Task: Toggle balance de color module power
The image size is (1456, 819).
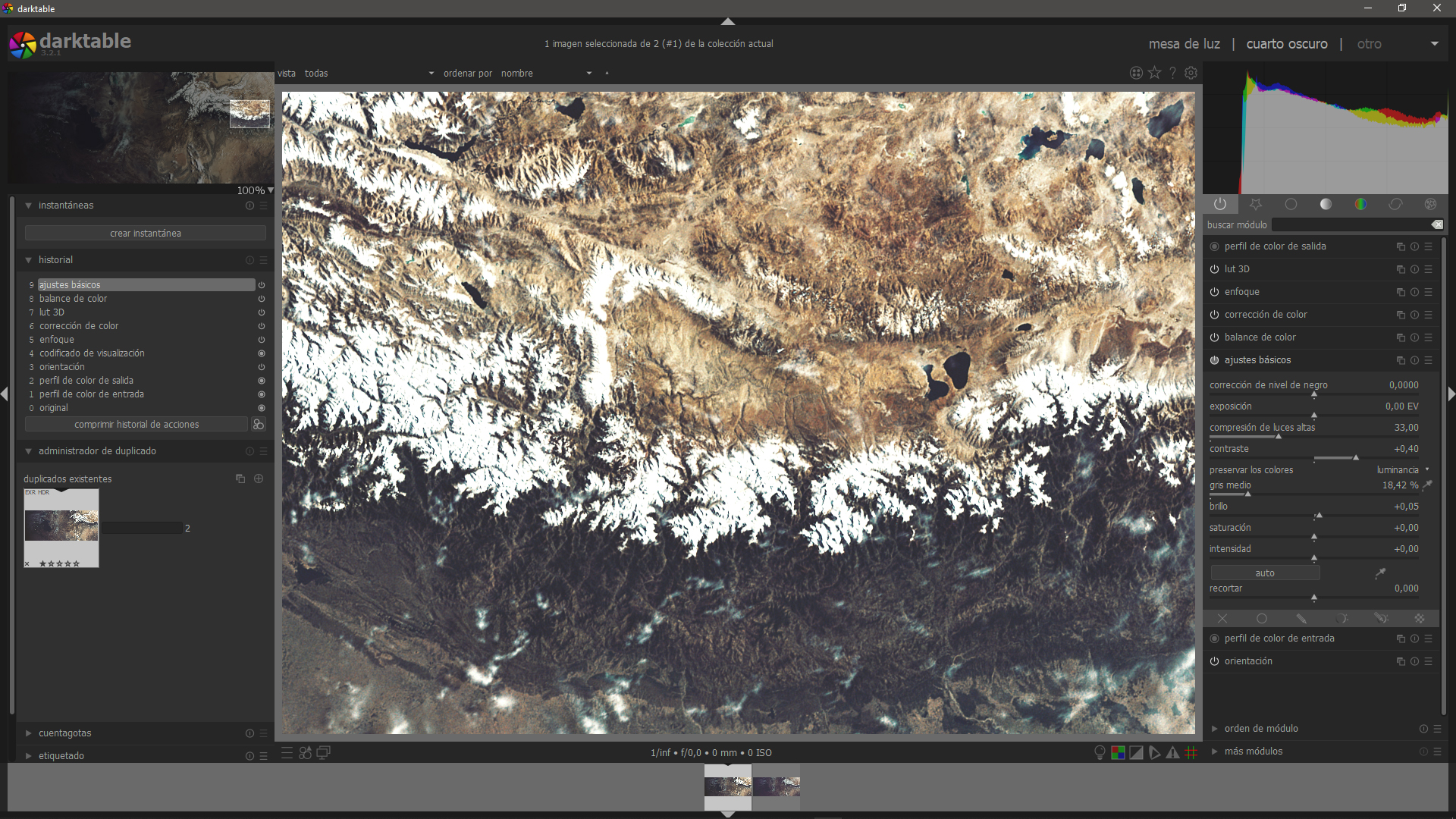Action: tap(1214, 337)
